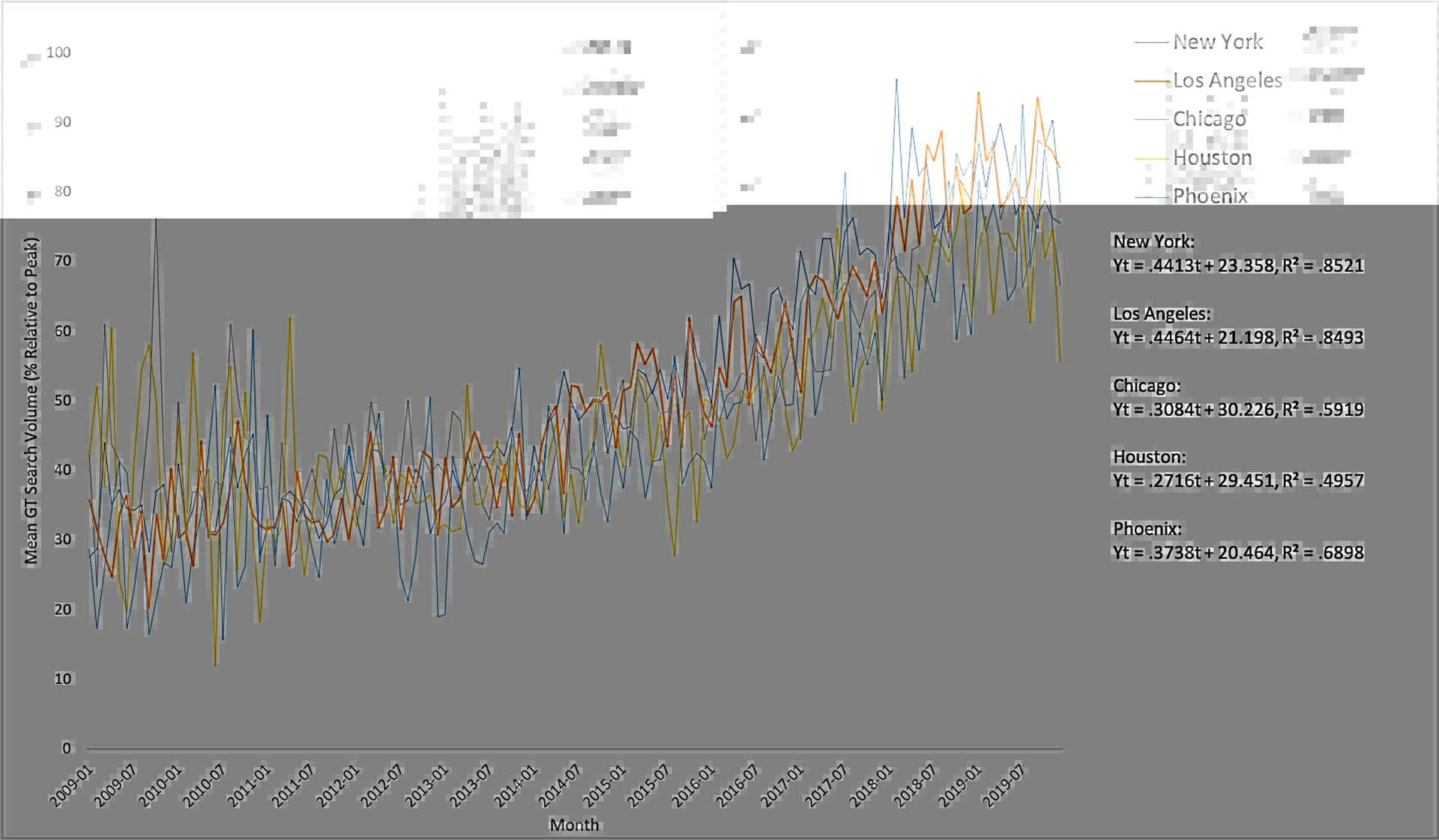Click the 'Los Angeles:' regression heading
1439x840 pixels.
1162,313
